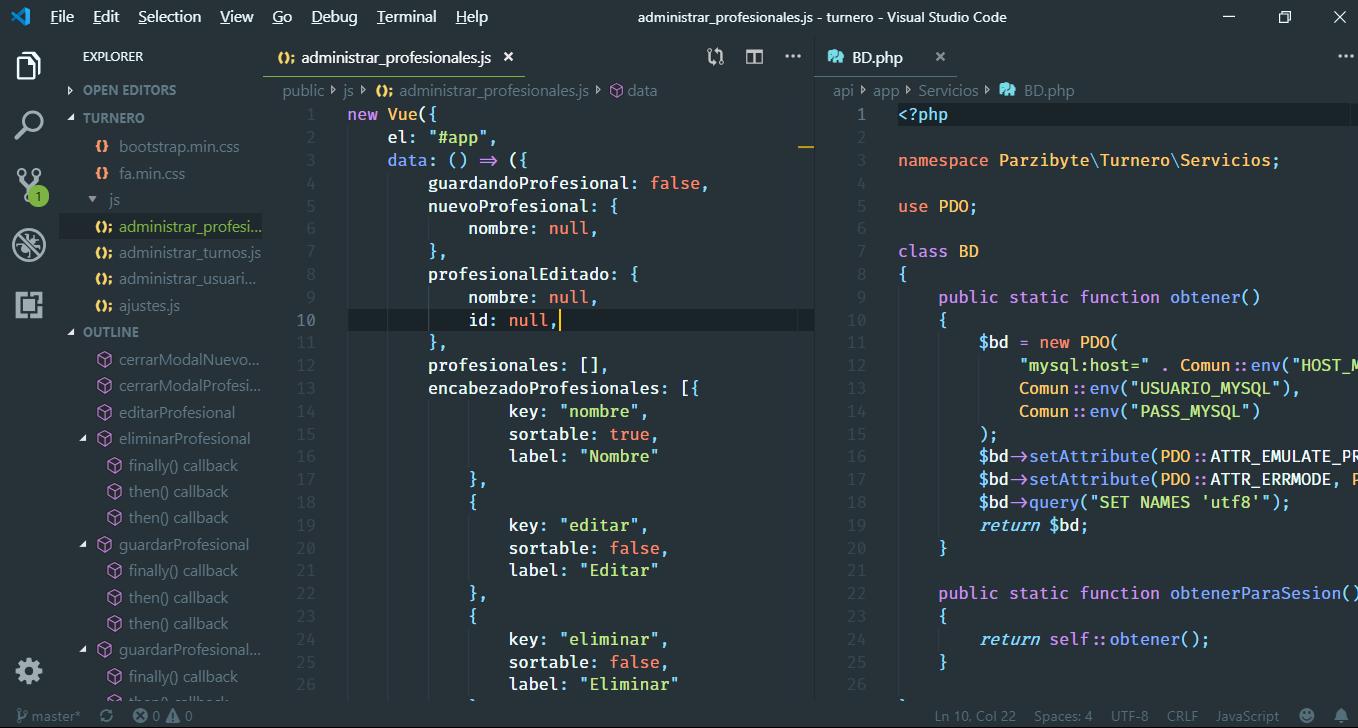Viewport: 1358px width, 728px height.
Task: Open the Extensions view in activity bar
Action: point(29,305)
